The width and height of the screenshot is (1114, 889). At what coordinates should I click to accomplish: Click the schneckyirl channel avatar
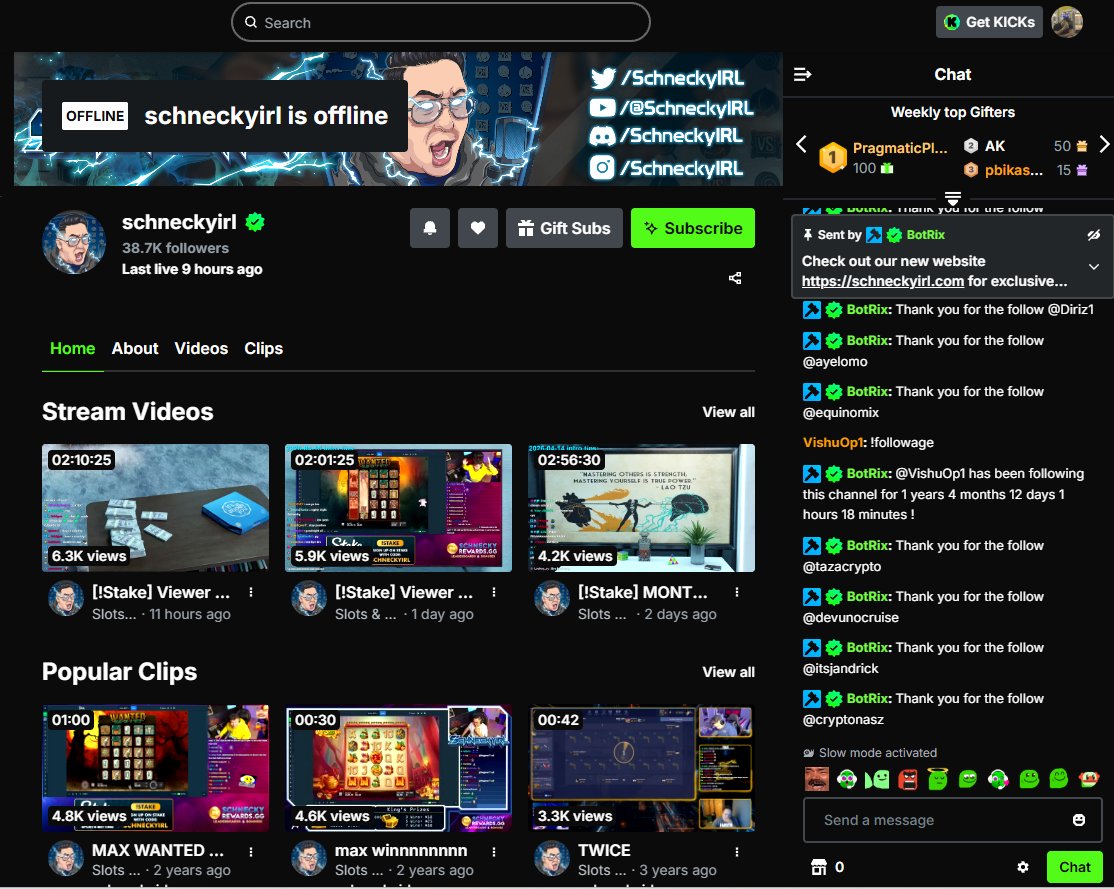pos(74,242)
